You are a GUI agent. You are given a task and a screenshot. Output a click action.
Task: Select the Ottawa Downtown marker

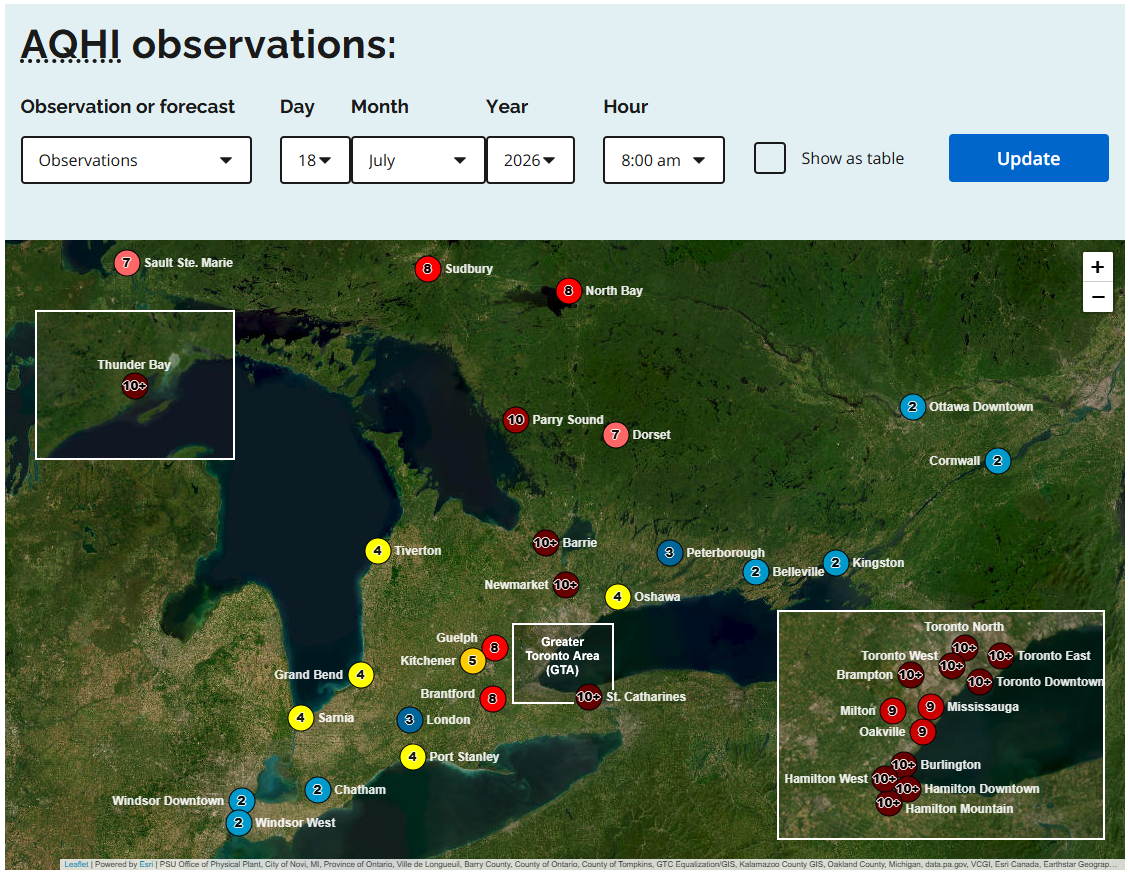pos(912,407)
